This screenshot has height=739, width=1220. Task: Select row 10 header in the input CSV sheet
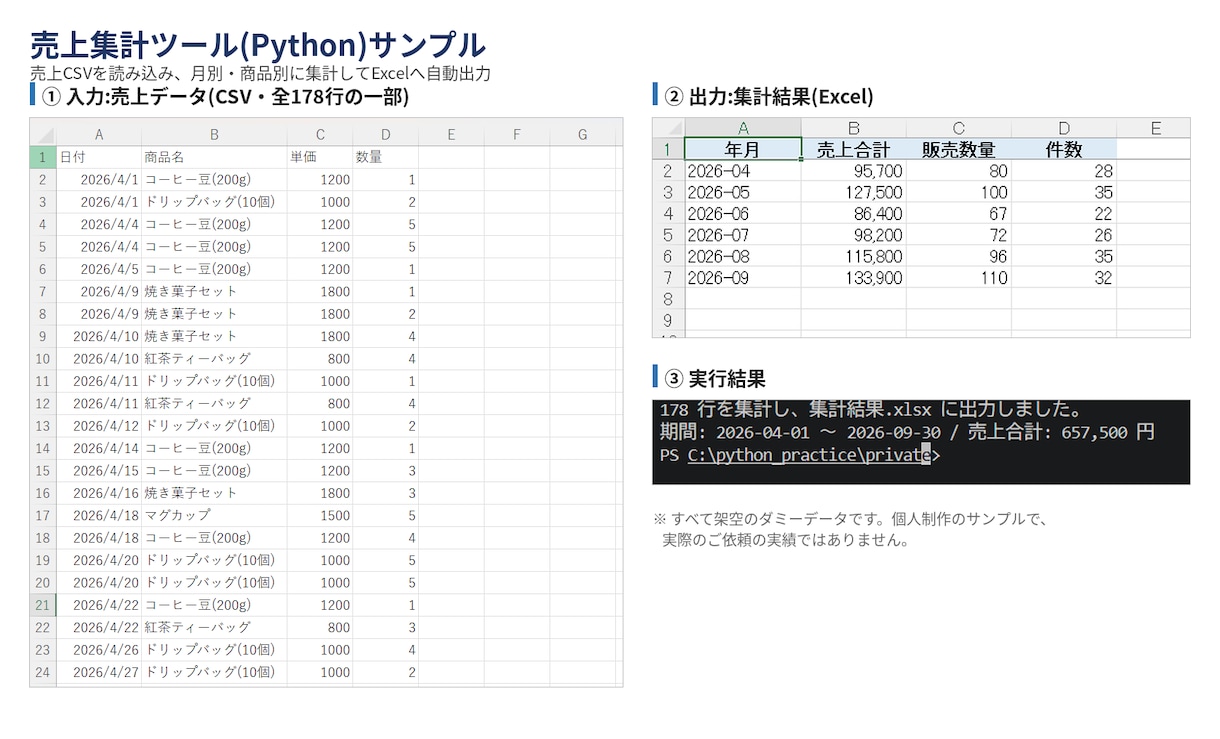tap(43, 358)
